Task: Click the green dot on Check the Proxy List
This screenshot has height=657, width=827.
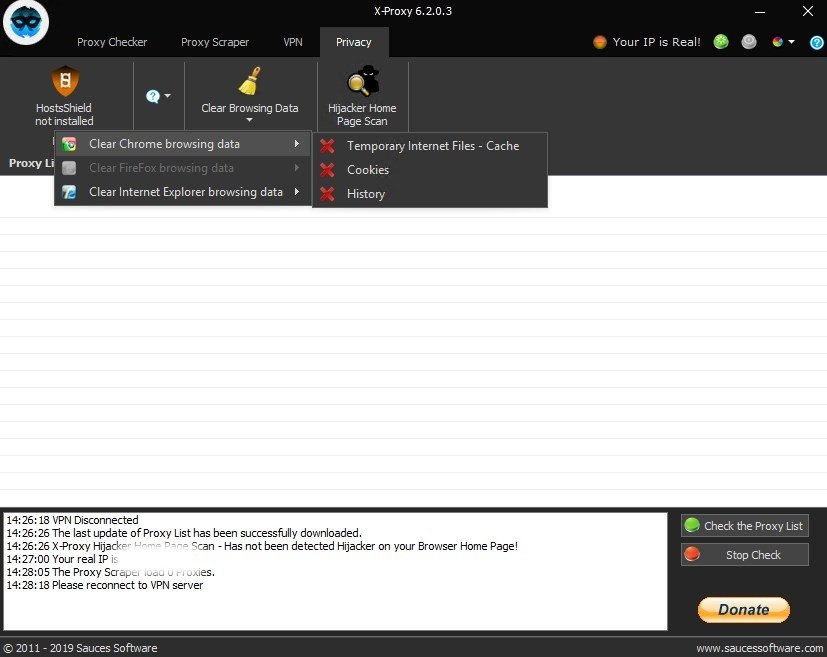Action: coord(691,525)
